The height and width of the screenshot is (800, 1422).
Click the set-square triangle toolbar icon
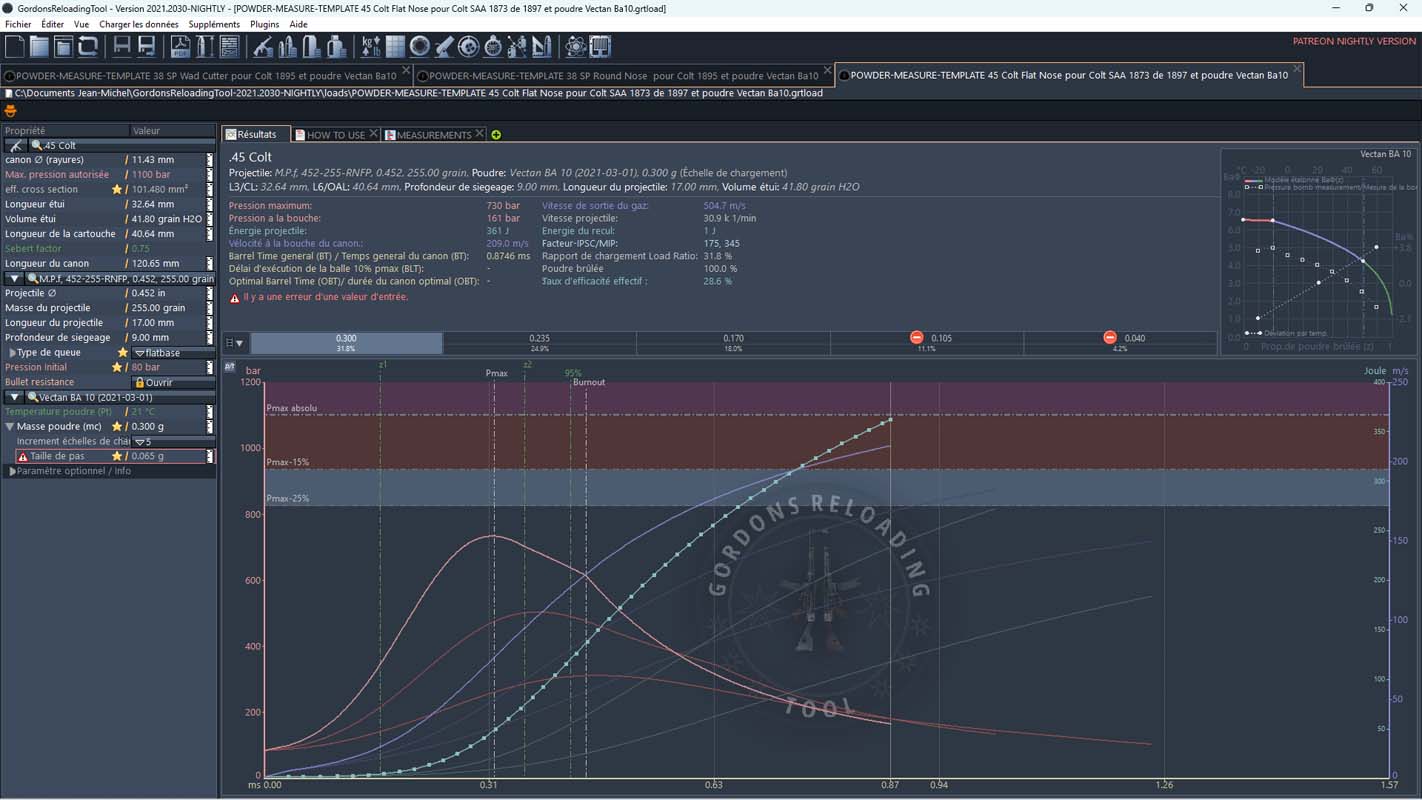(541, 46)
